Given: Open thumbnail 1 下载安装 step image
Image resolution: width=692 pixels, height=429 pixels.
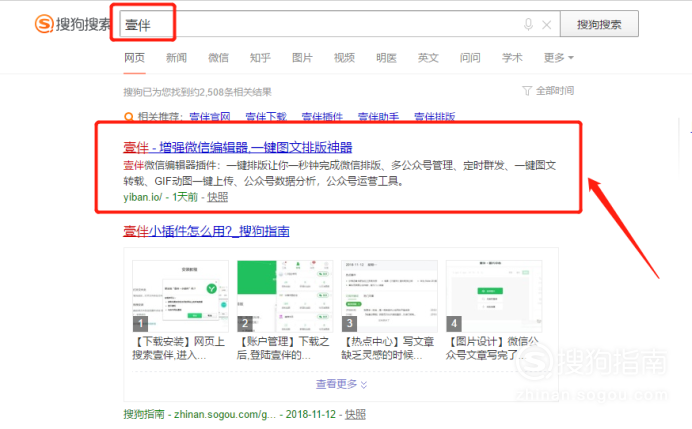Looking at the screenshot, I should [x=181, y=296].
